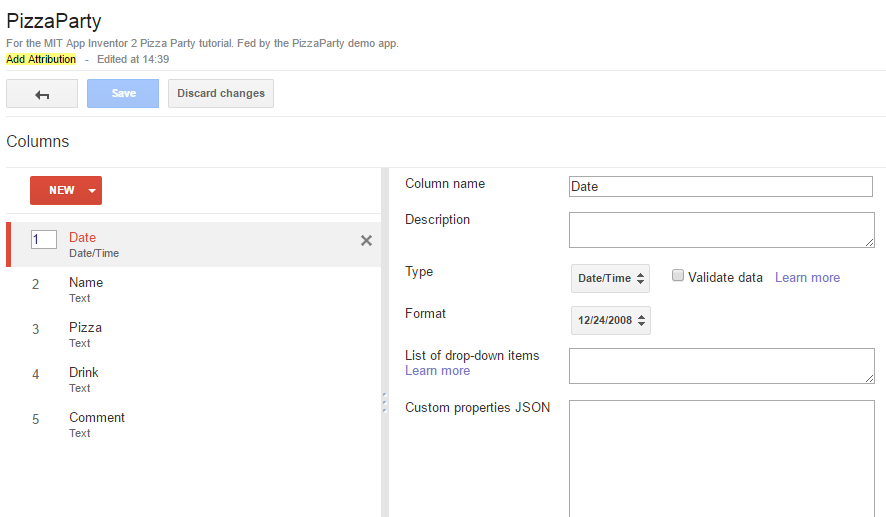Click the Edited at 14:39 status text
This screenshot has width=886, height=517.
point(133,59)
